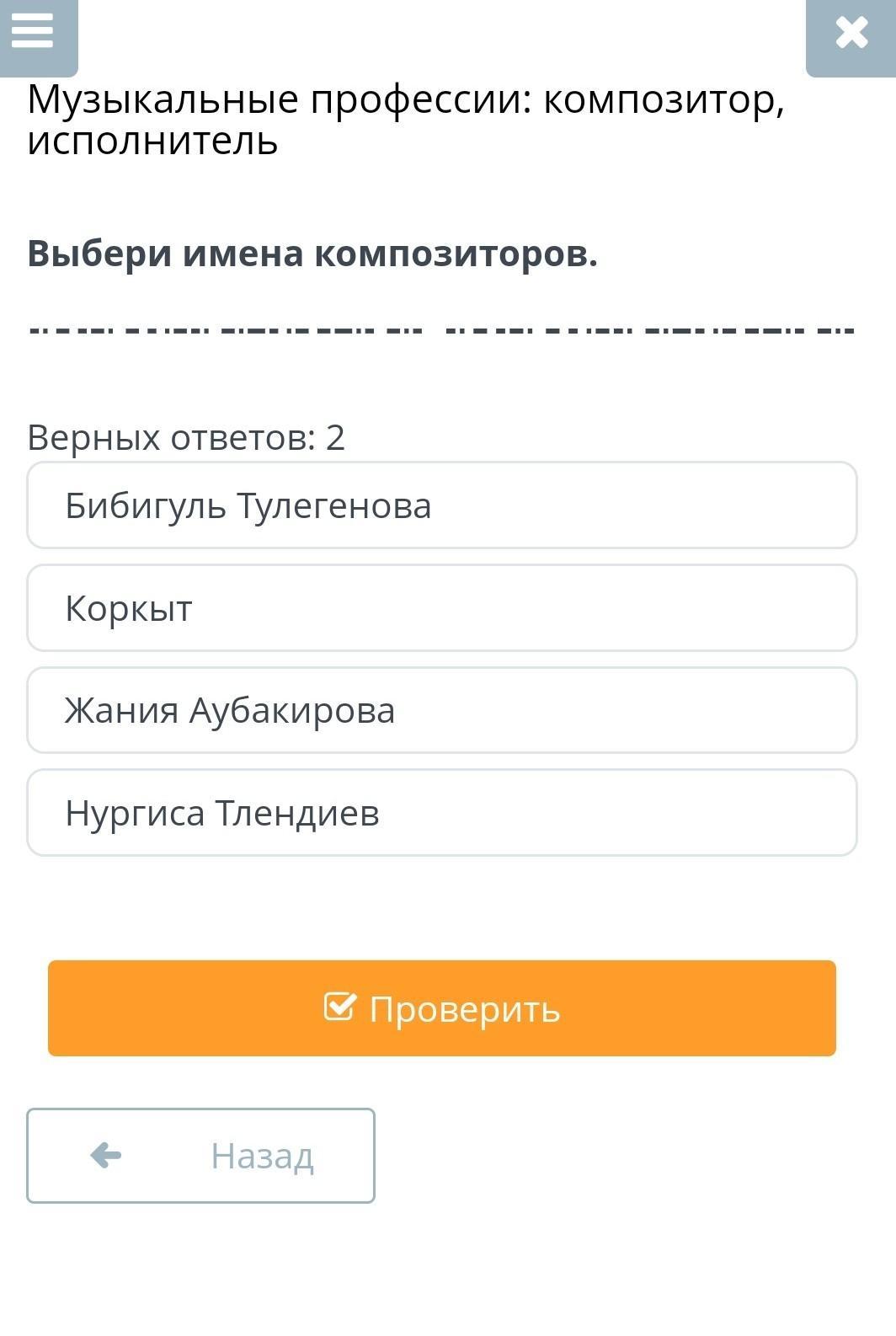Screen dimensions: 896x1336
Task: Click the Верных ответов label
Action: (173, 438)
